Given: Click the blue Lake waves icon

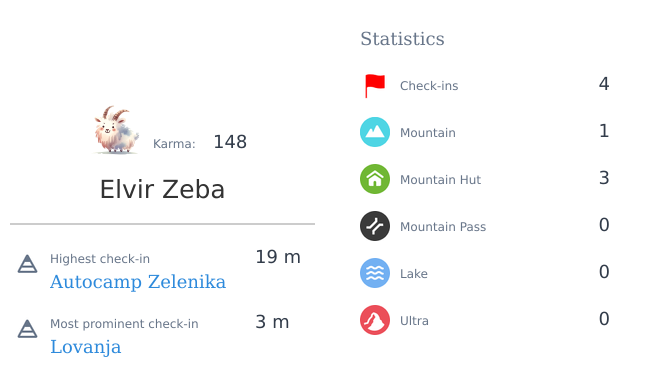Looking at the screenshot, I should click(x=375, y=273).
